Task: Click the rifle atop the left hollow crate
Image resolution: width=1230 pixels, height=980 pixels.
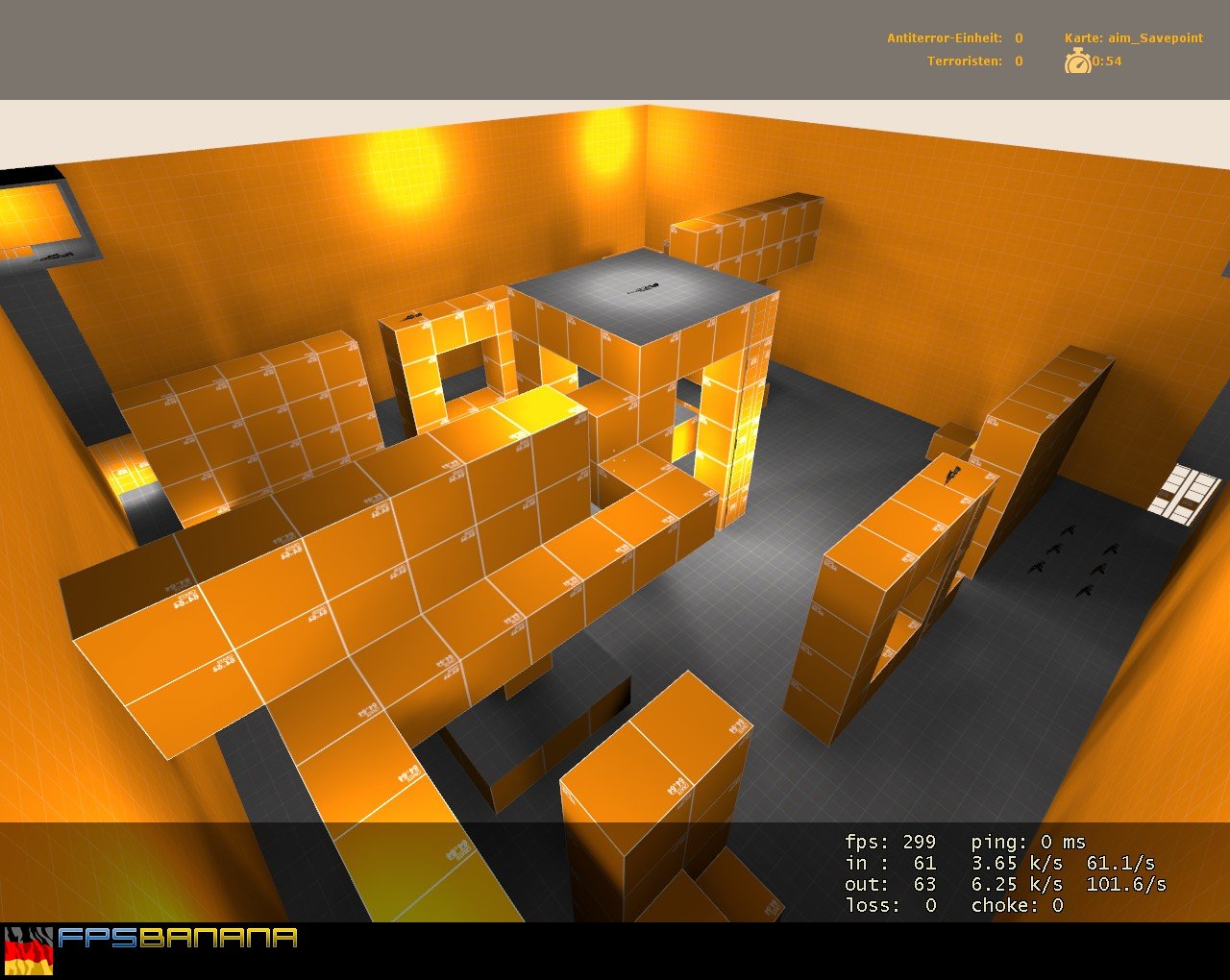Action: pos(412,317)
